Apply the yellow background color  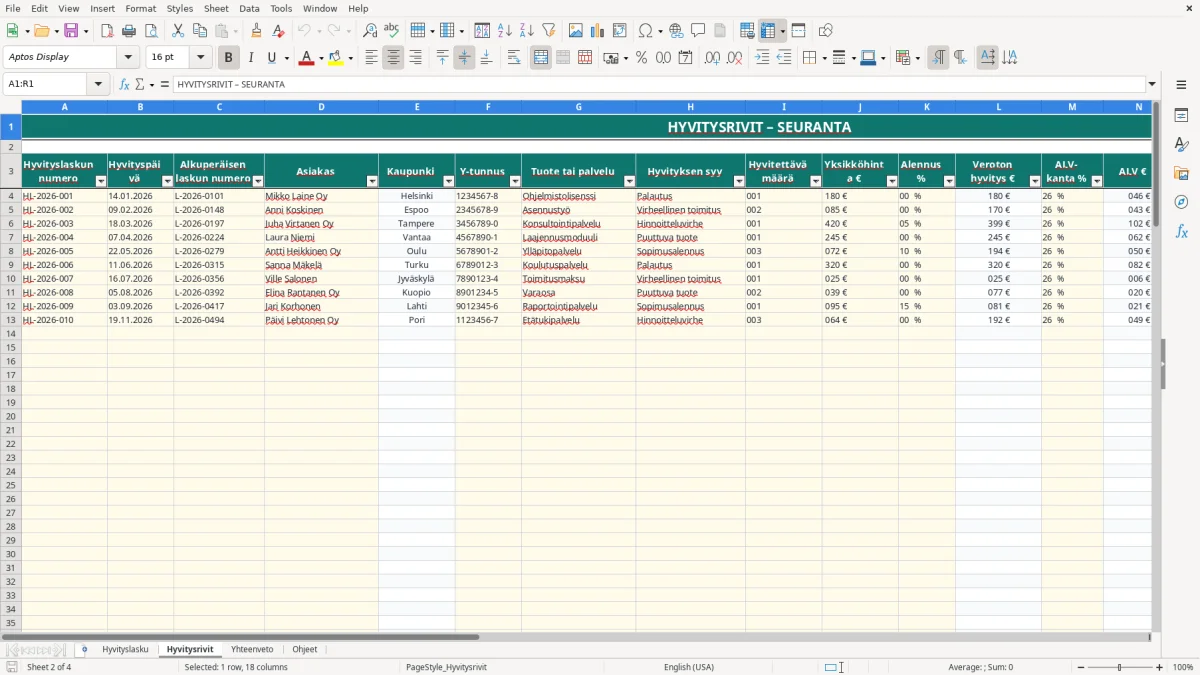[336, 58]
